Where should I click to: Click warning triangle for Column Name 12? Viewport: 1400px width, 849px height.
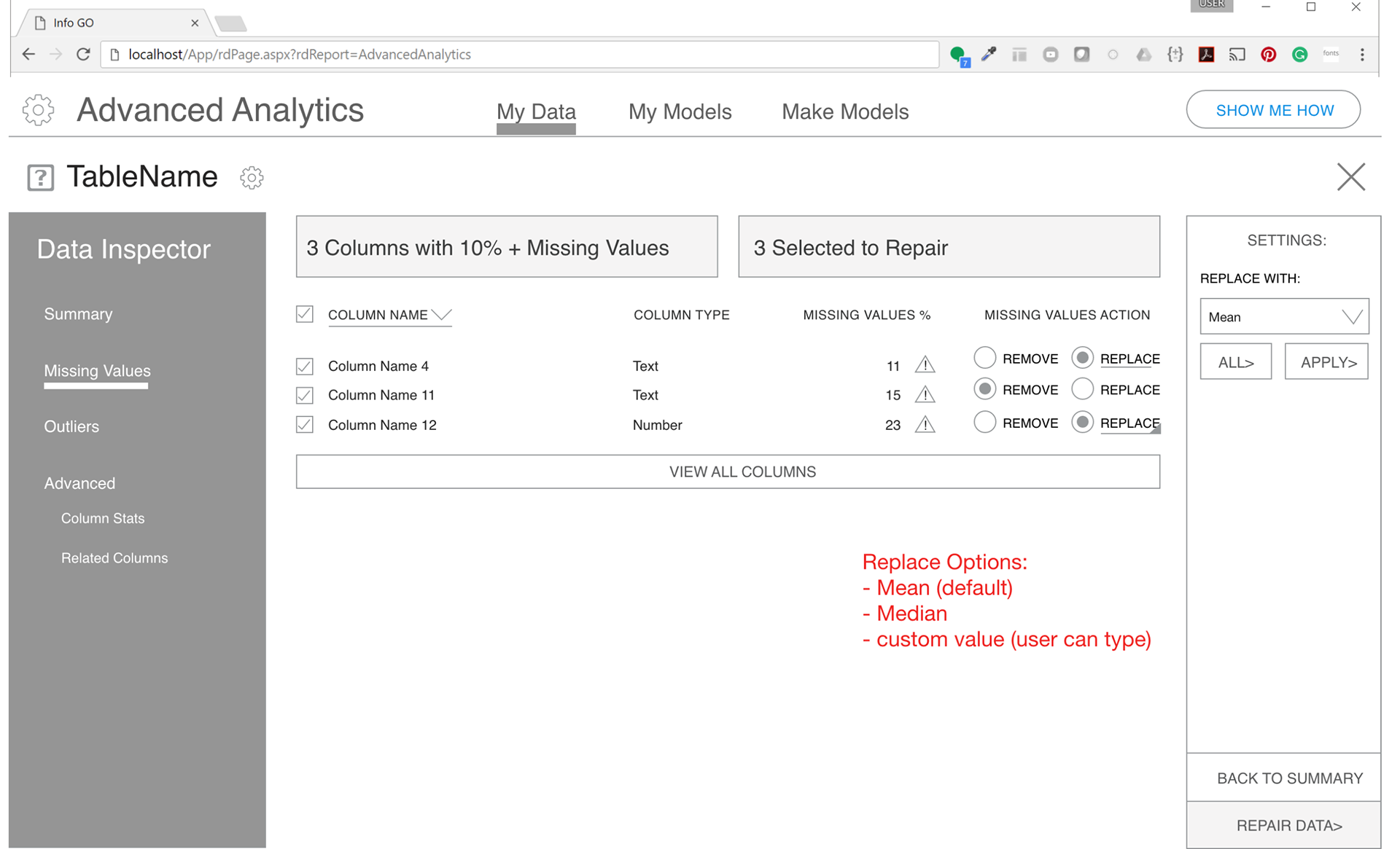click(x=925, y=424)
